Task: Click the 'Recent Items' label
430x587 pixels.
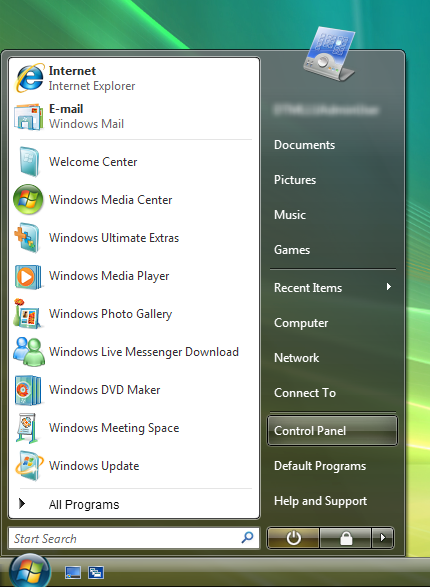Action: coord(308,288)
